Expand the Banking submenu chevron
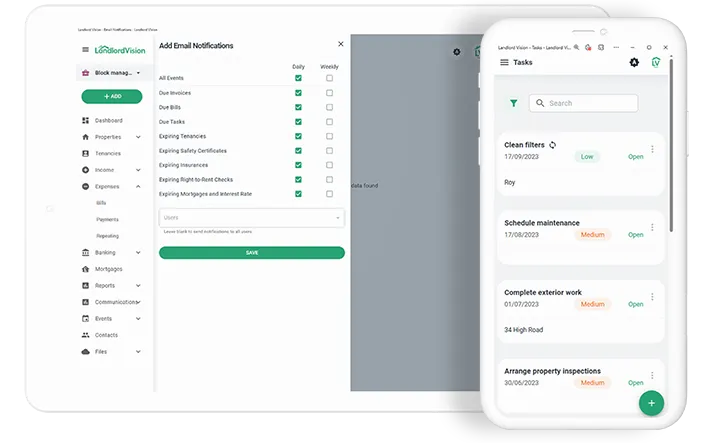 pos(138,253)
